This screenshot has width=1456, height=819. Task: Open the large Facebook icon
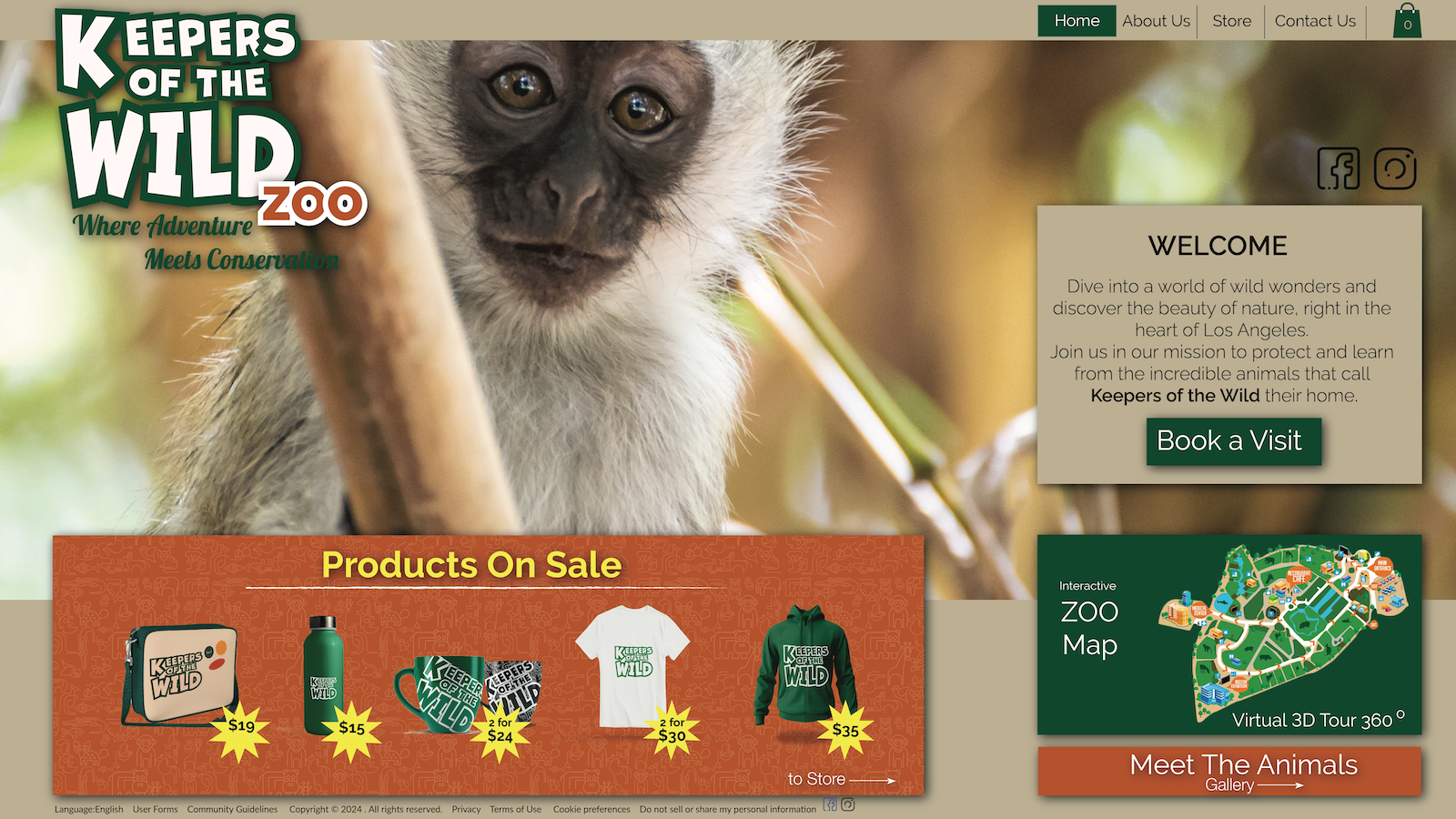(1339, 168)
